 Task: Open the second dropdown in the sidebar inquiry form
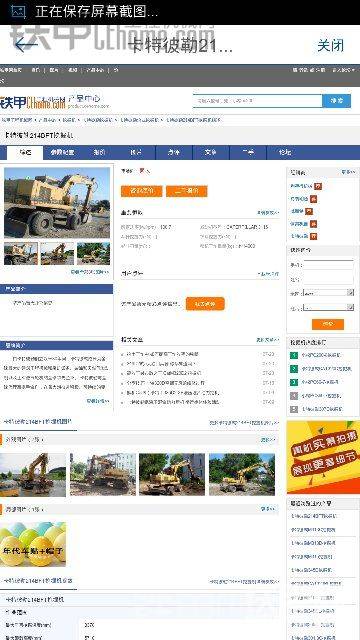pyautogui.click(x=328, y=307)
